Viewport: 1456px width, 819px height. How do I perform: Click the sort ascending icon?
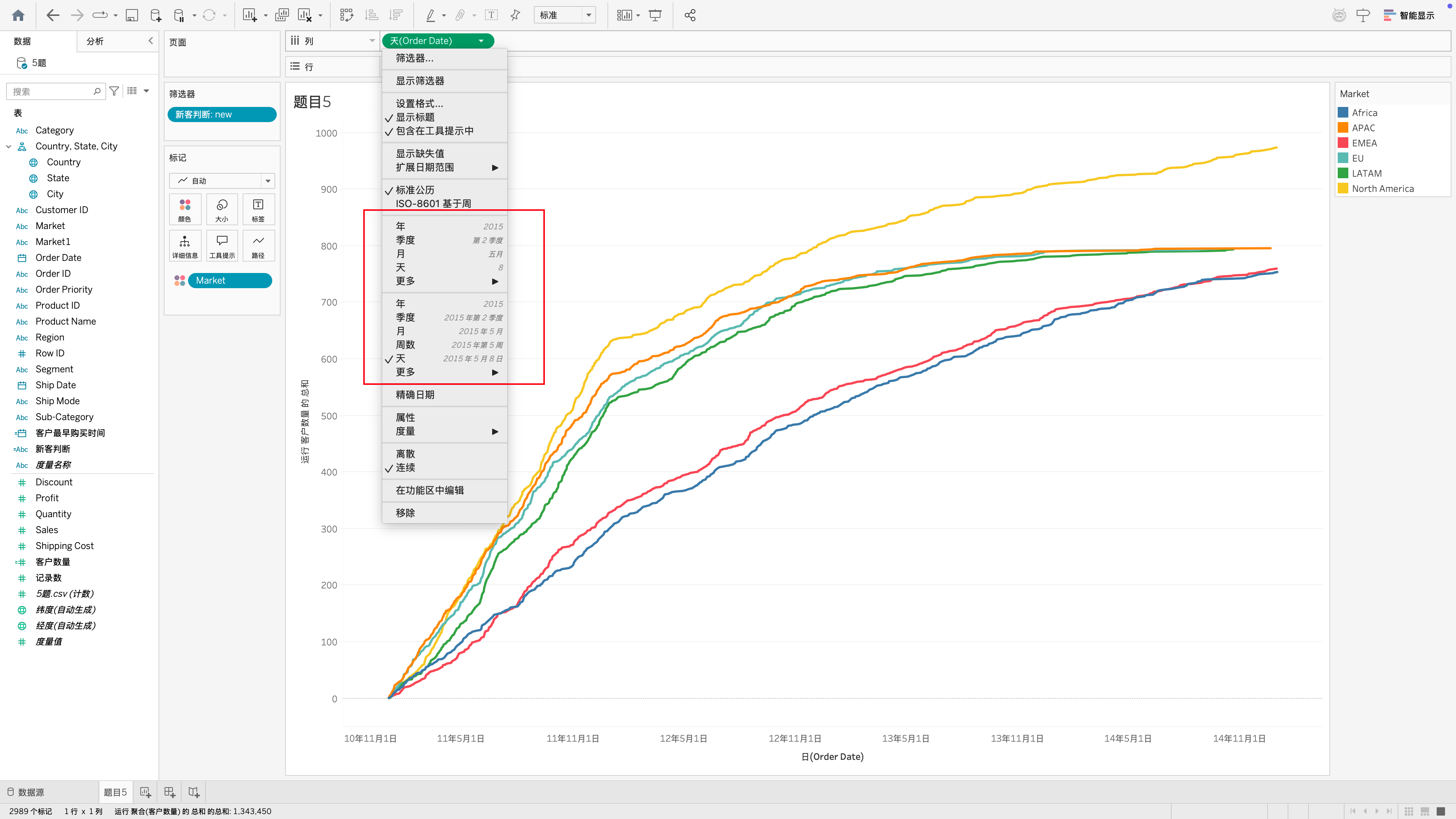(x=371, y=15)
